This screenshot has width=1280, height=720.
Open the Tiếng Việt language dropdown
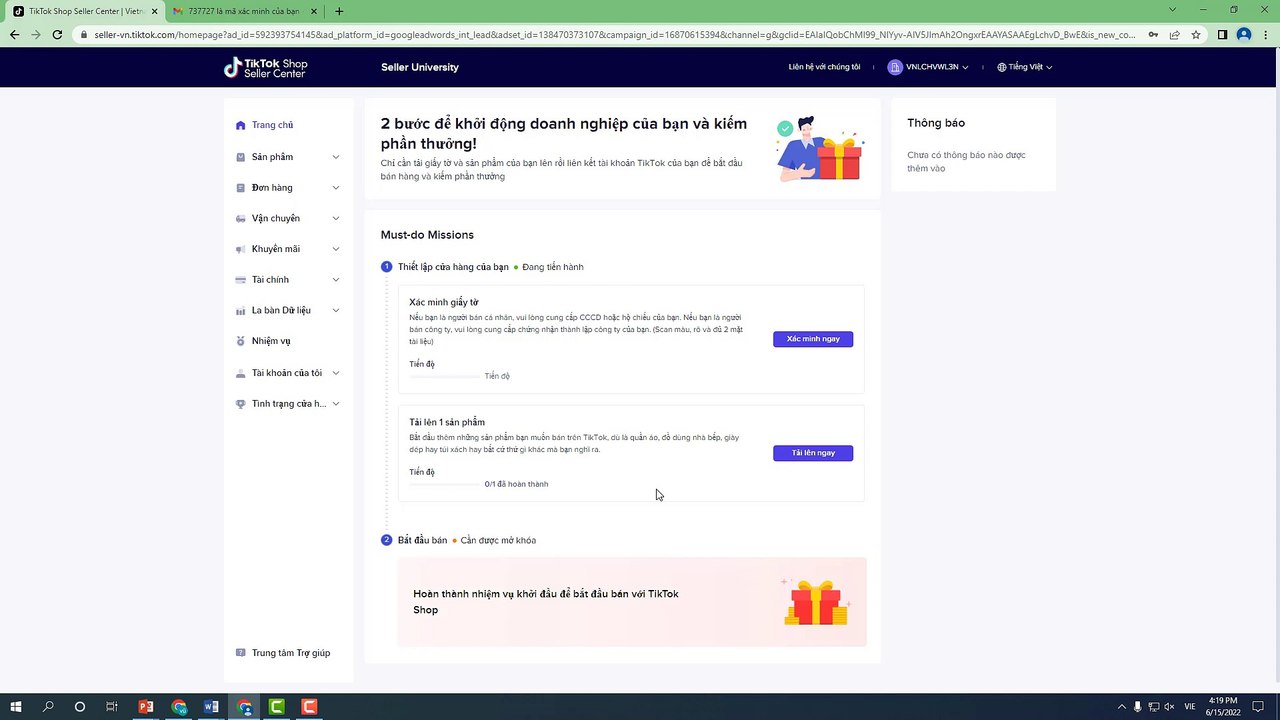click(1025, 67)
